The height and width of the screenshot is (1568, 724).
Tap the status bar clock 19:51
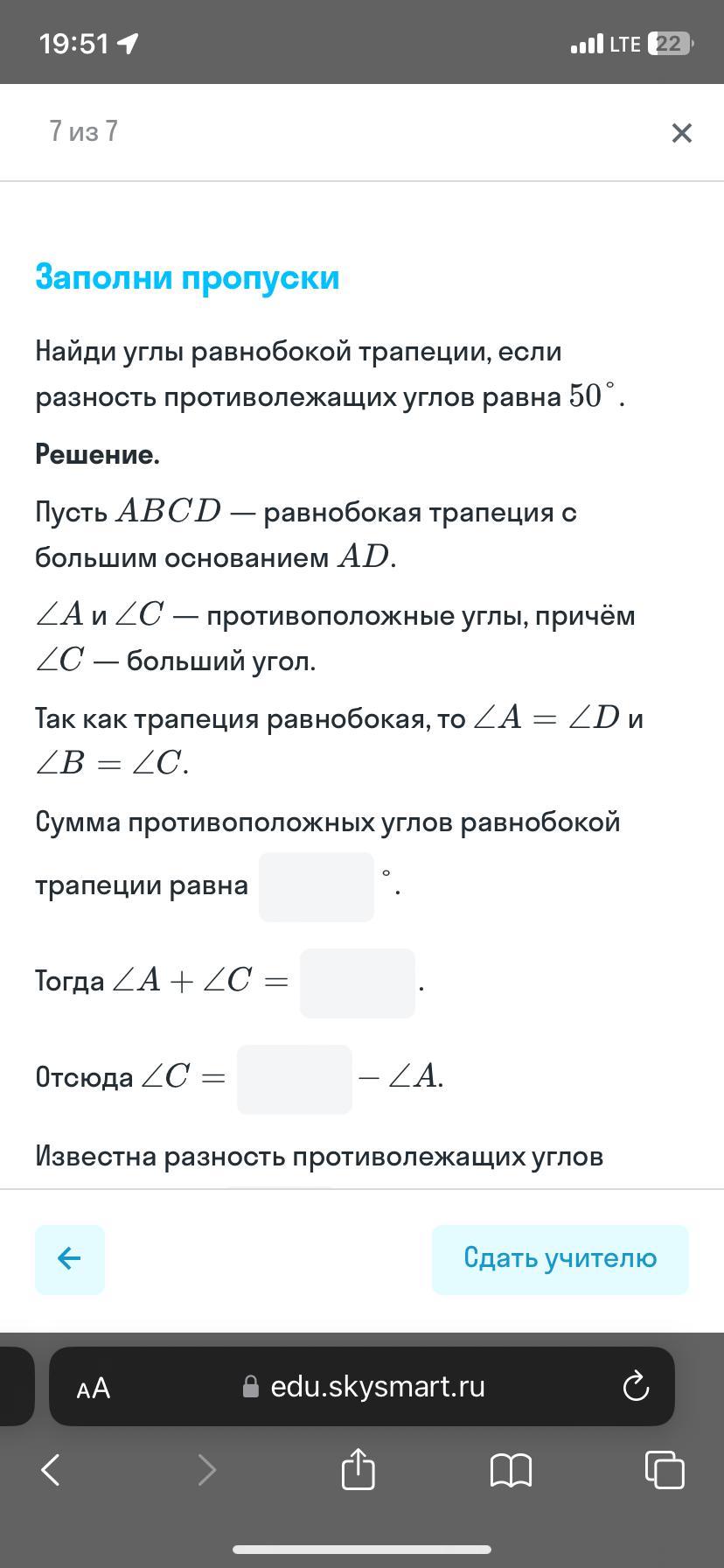coord(73,44)
